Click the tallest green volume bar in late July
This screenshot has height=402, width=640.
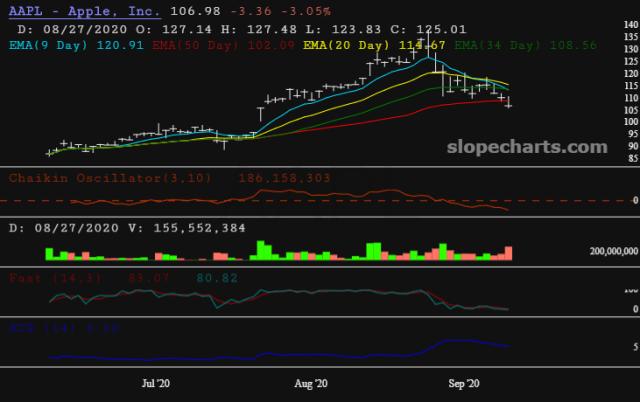260,250
